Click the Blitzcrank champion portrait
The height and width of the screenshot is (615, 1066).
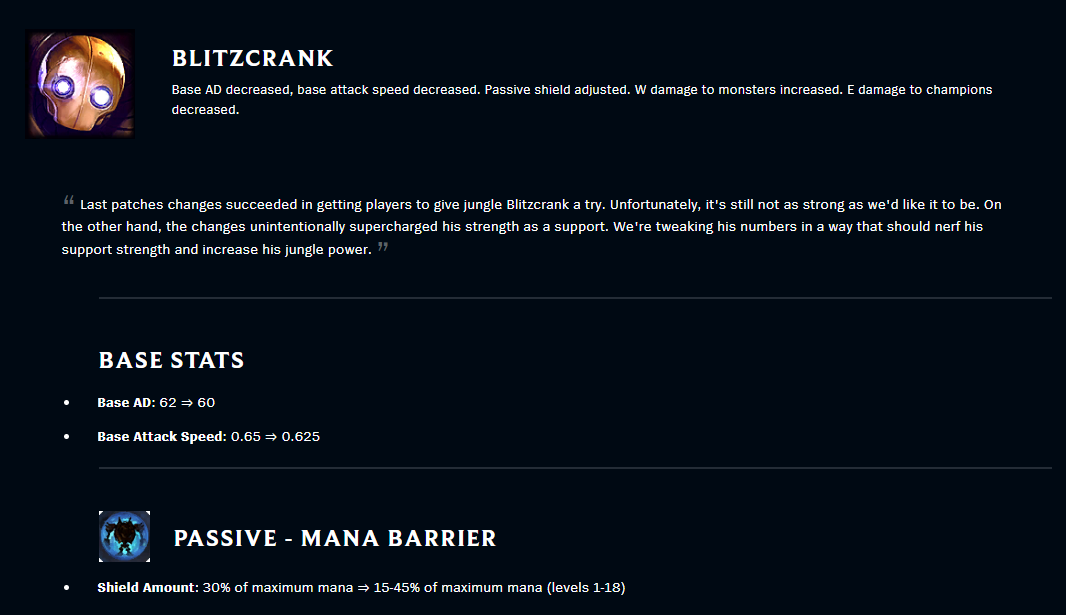(x=80, y=84)
